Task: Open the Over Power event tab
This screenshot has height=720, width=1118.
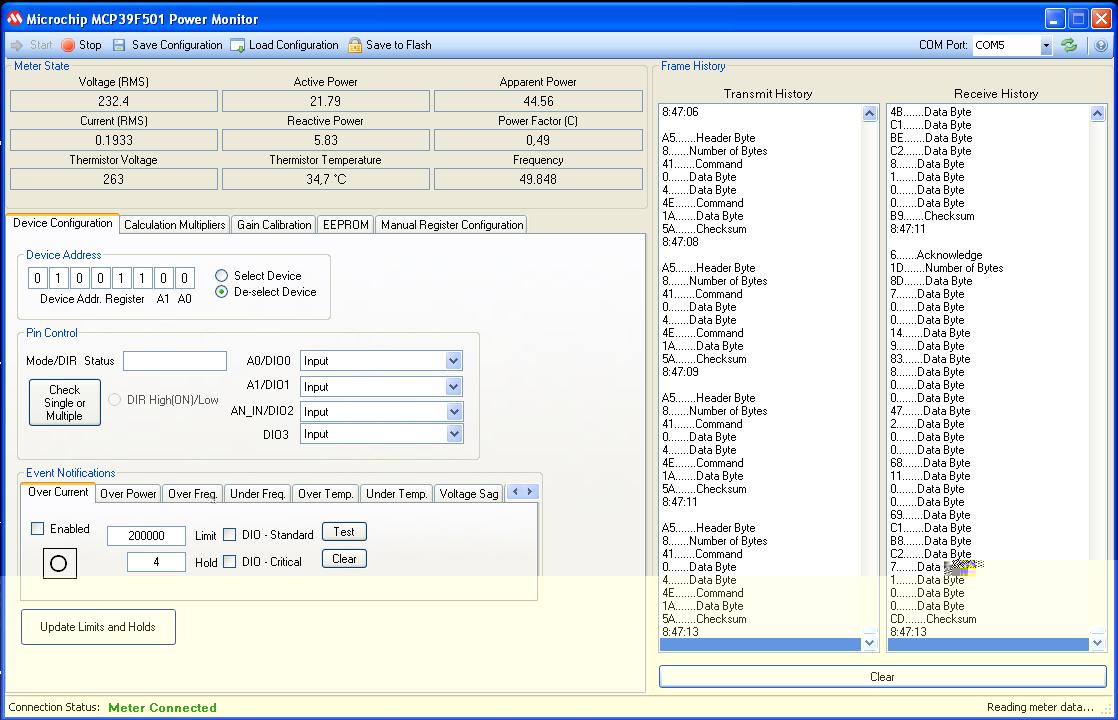Action: (x=128, y=493)
